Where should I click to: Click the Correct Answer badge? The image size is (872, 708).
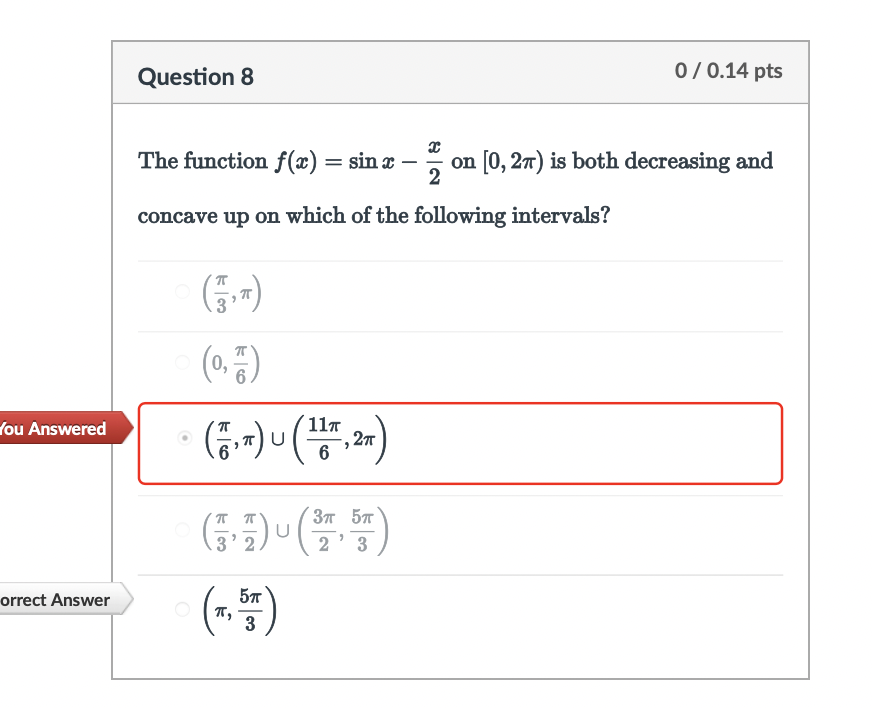pos(52,600)
